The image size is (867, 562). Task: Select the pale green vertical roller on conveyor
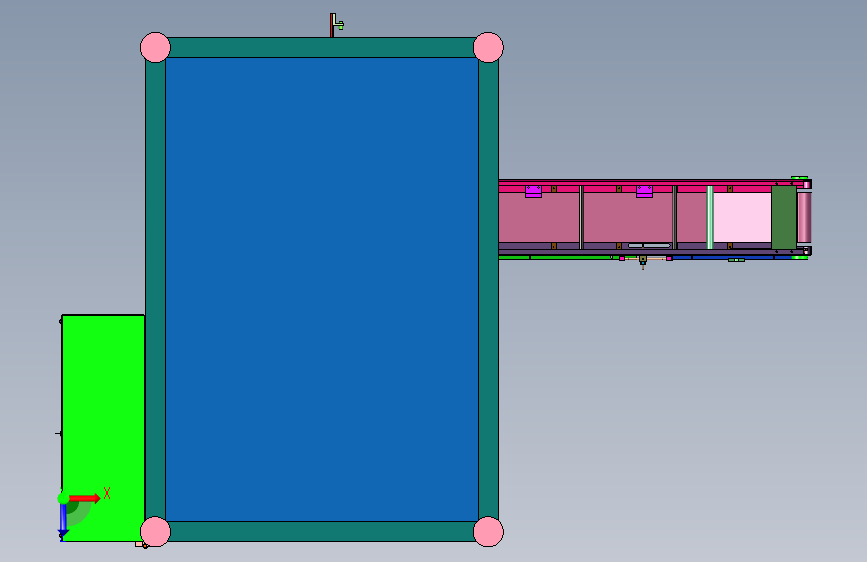tap(710, 217)
